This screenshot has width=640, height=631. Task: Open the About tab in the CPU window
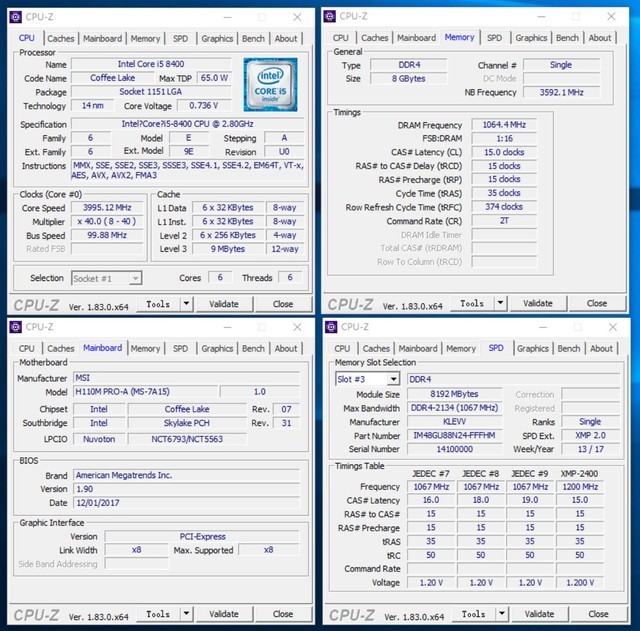click(286, 38)
